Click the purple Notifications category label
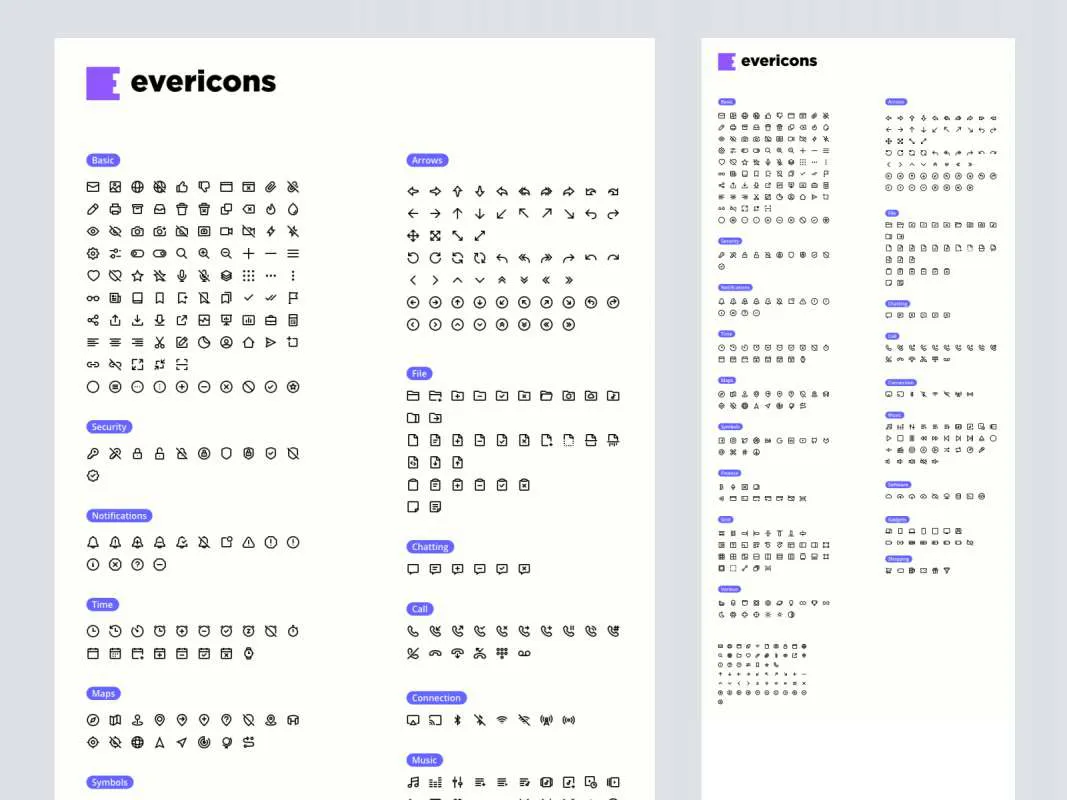The height and width of the screenshot is (800, 1067). 119,516
